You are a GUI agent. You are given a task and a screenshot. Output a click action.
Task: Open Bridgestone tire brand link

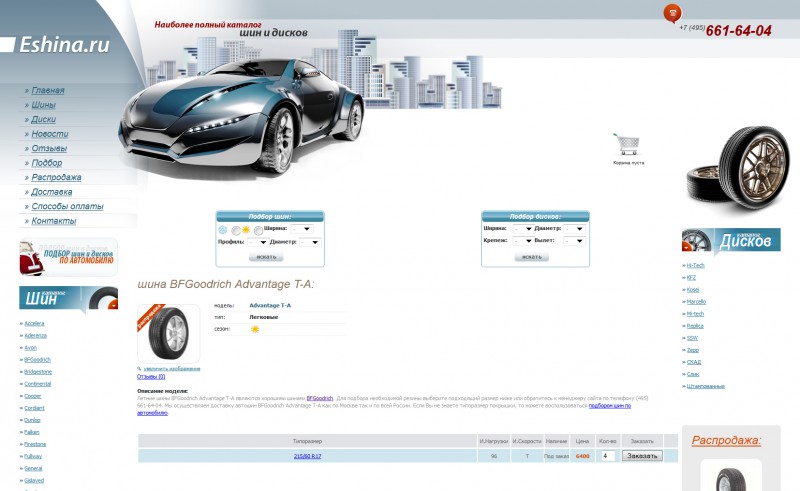point(38,372)
